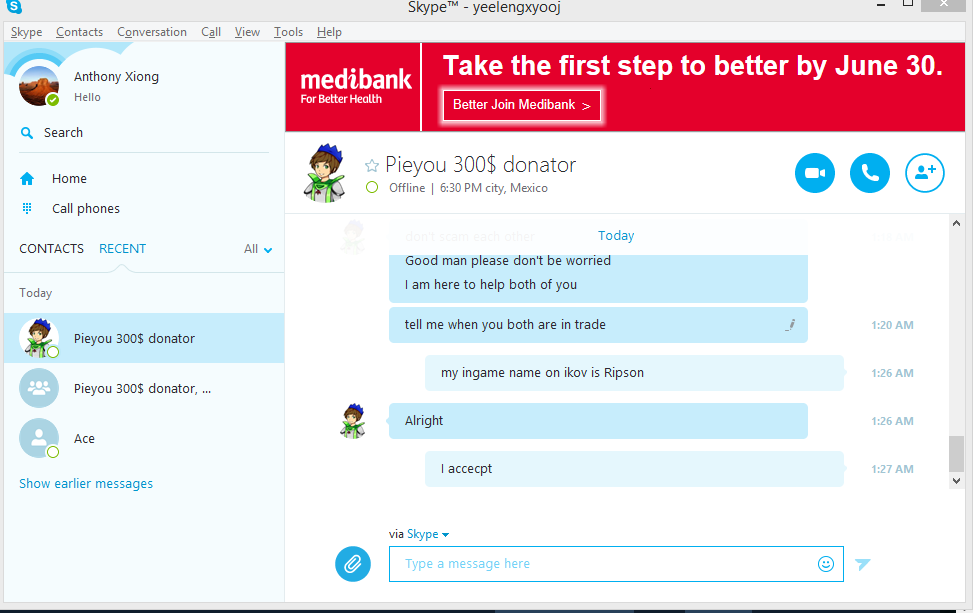This screenshot has width=973, height=613.
Task: Click the Anthony Xiong name
Action: pyautogui.click(x=116, y=77)
